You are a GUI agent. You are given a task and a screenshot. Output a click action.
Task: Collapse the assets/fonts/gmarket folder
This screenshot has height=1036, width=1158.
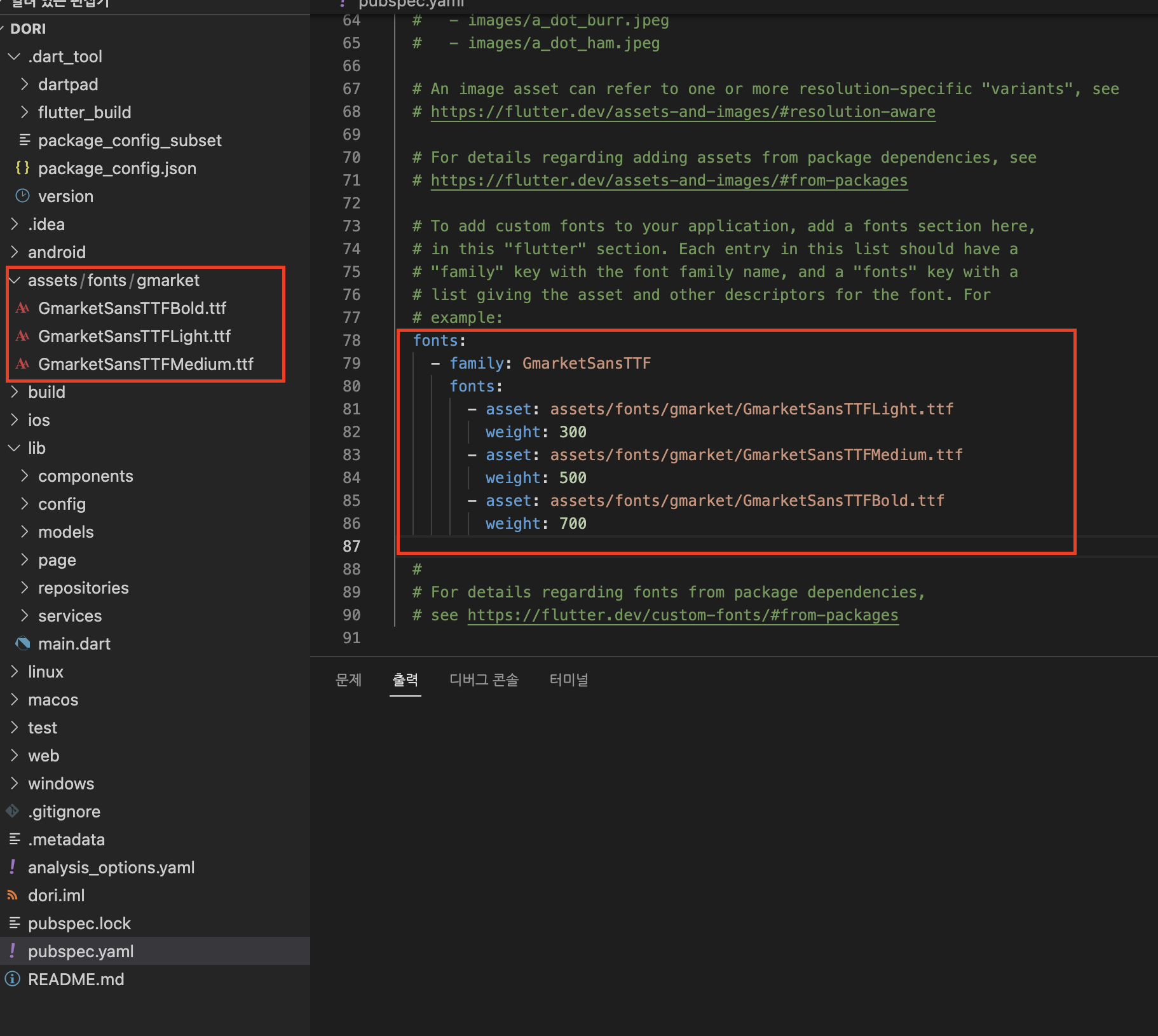14,280
